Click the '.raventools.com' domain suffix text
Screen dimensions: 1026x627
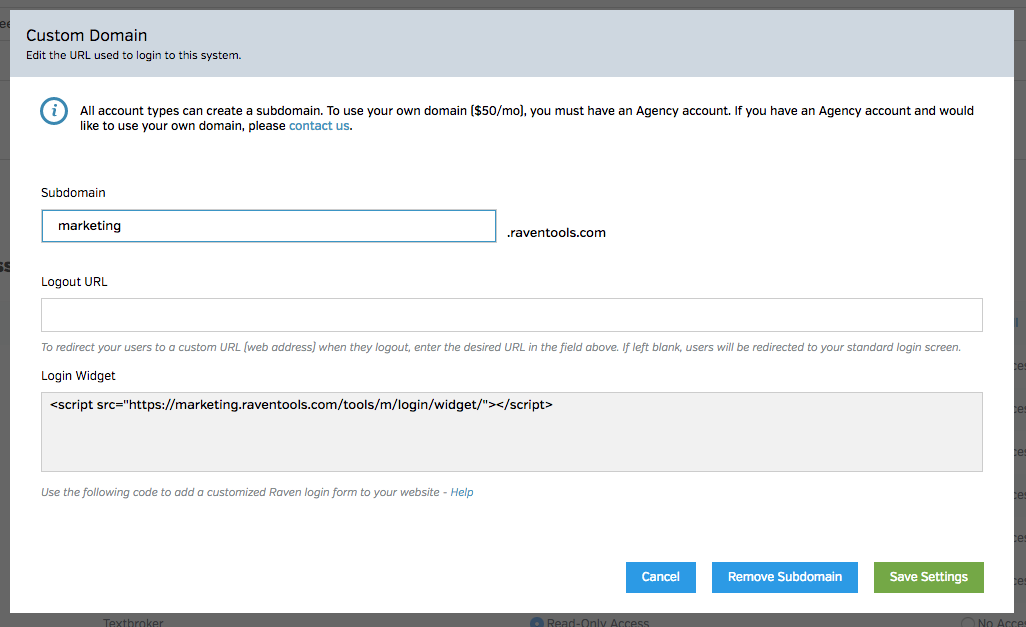click(556, 233)
